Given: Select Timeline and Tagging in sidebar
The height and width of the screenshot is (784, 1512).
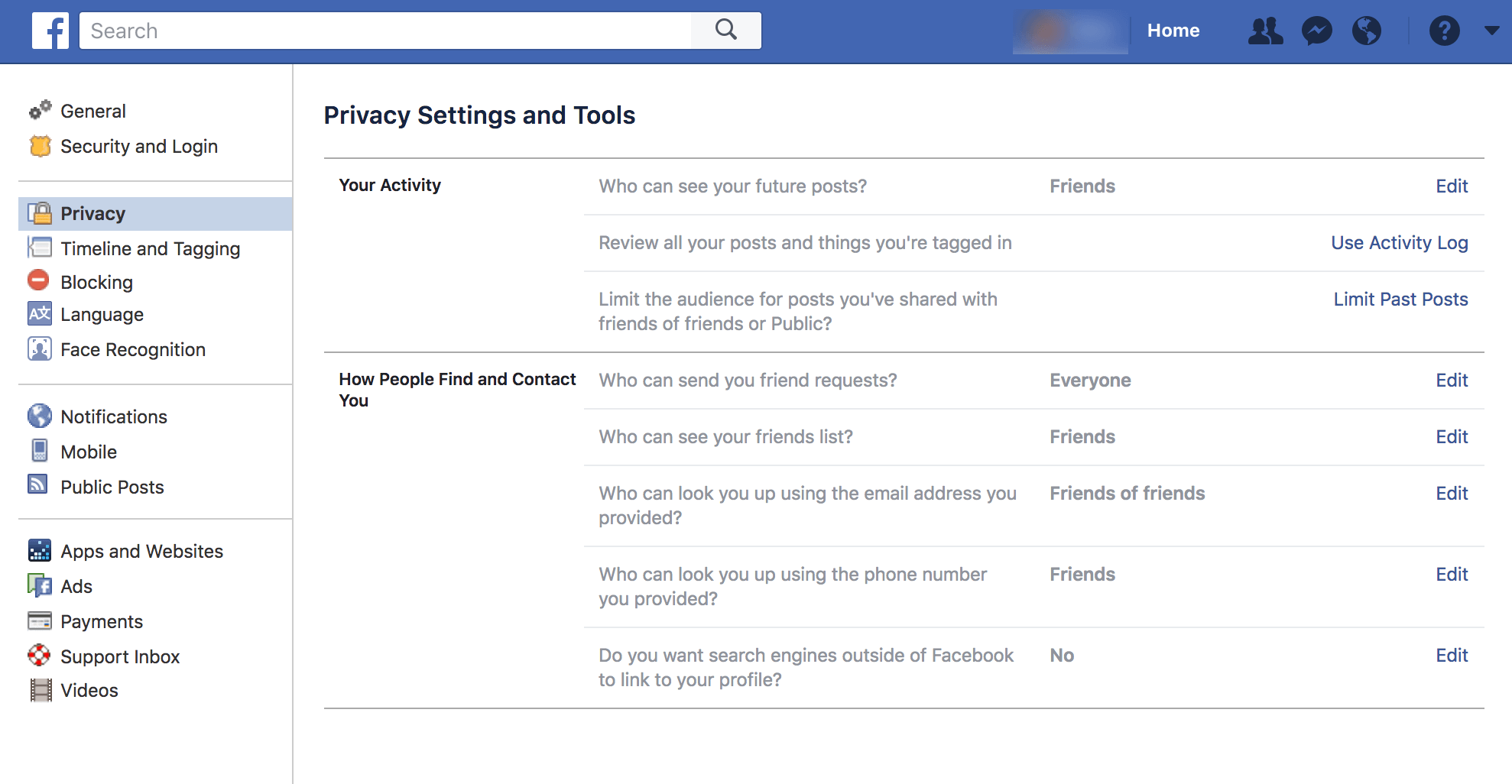Looking at the screenshot, I should tap(150, 248).
